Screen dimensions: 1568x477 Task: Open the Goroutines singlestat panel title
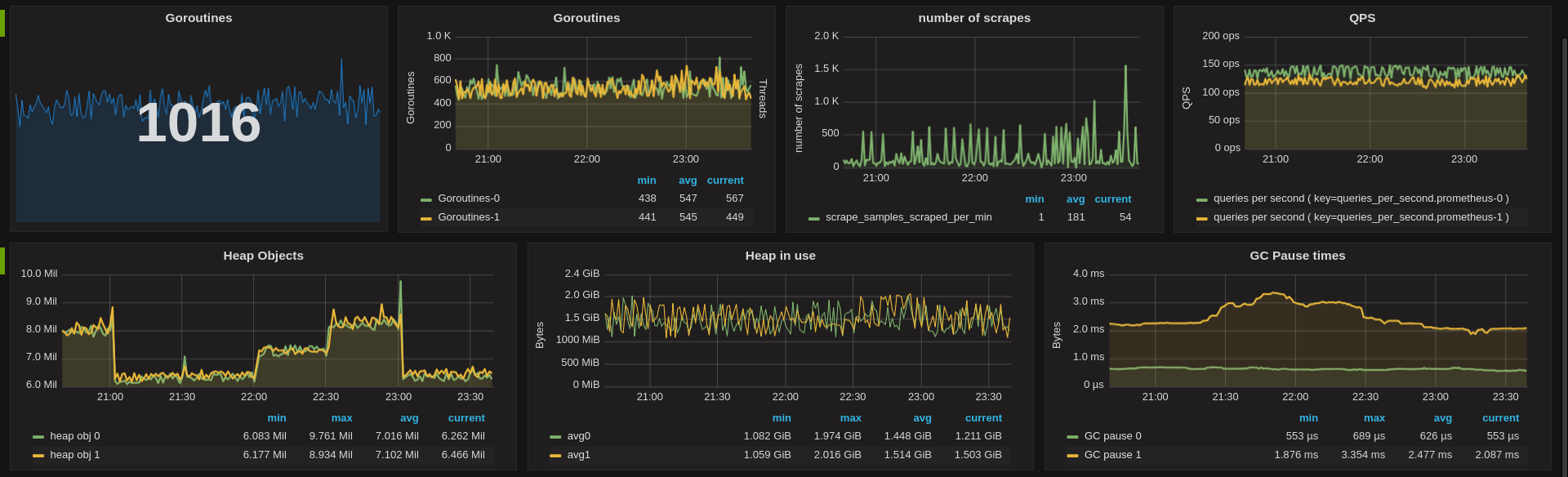[198, 18]
